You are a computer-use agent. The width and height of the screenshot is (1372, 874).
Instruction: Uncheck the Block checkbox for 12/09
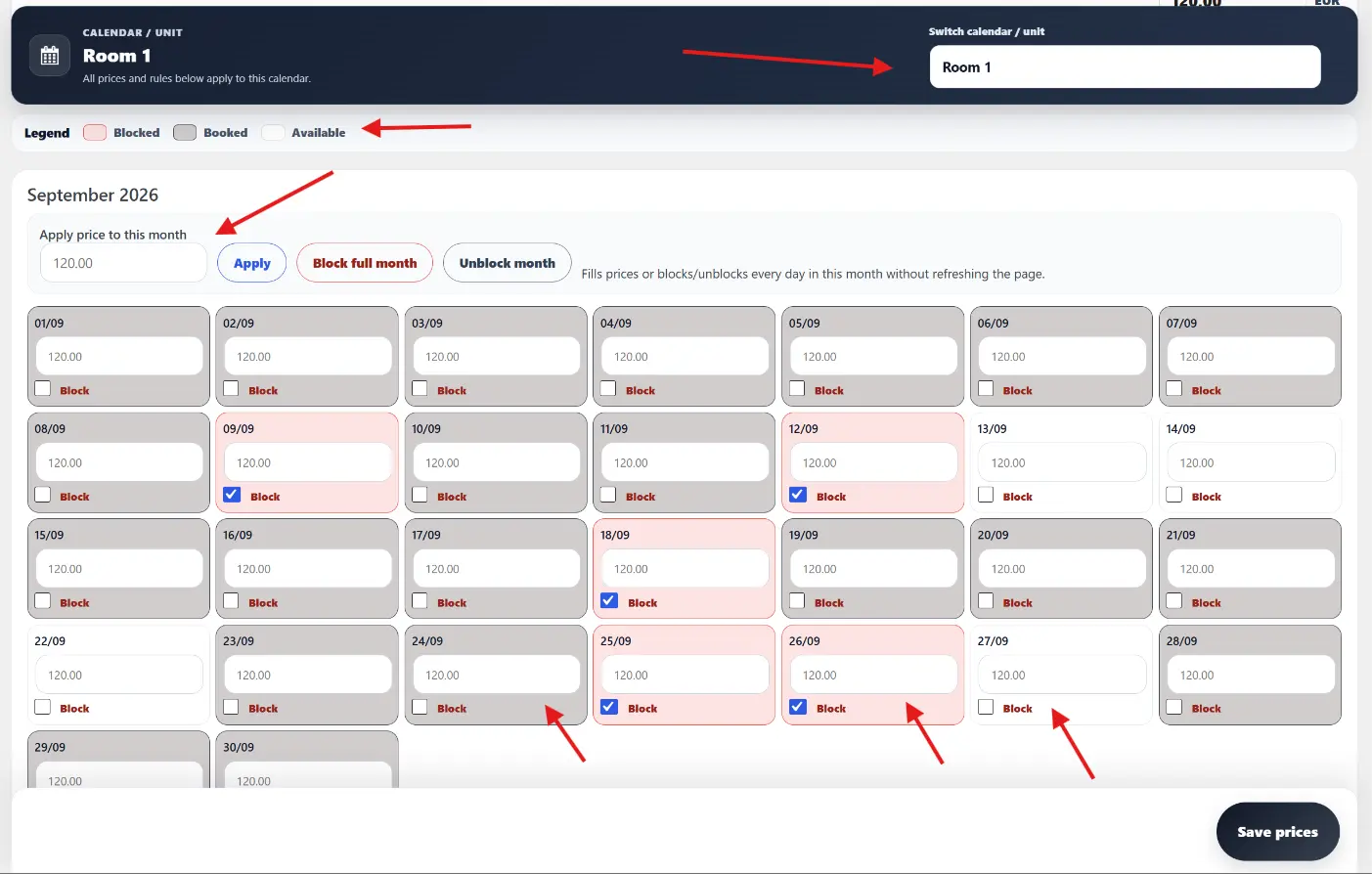coord(798,495)
